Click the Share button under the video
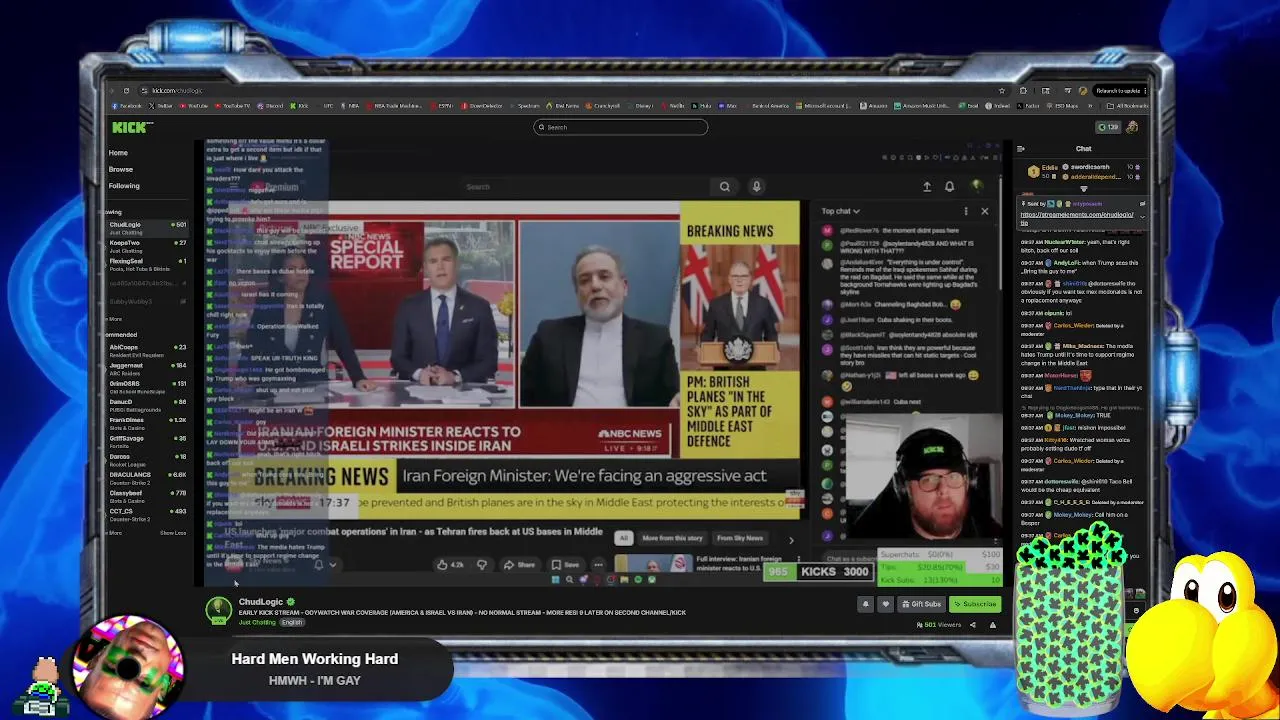 tap(519, 565)
